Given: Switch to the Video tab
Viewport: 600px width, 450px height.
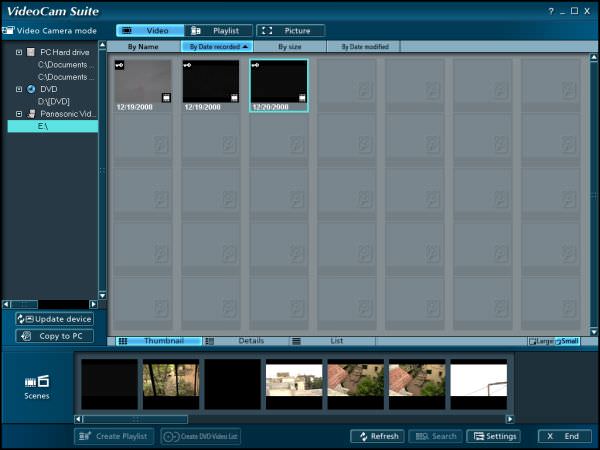Looking at the screenshot, I should click(x=150, y=31).
